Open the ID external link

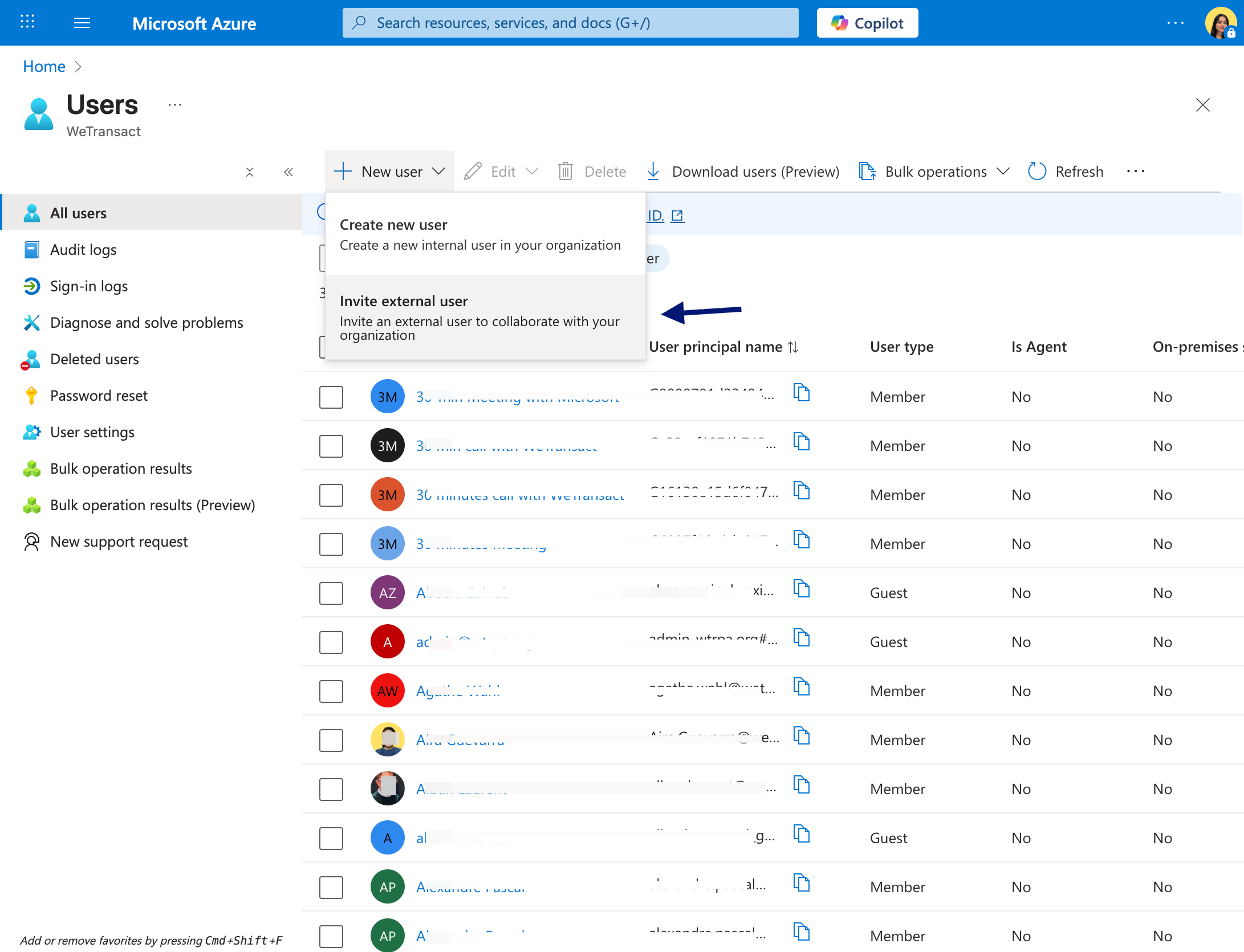coord(665,215)
